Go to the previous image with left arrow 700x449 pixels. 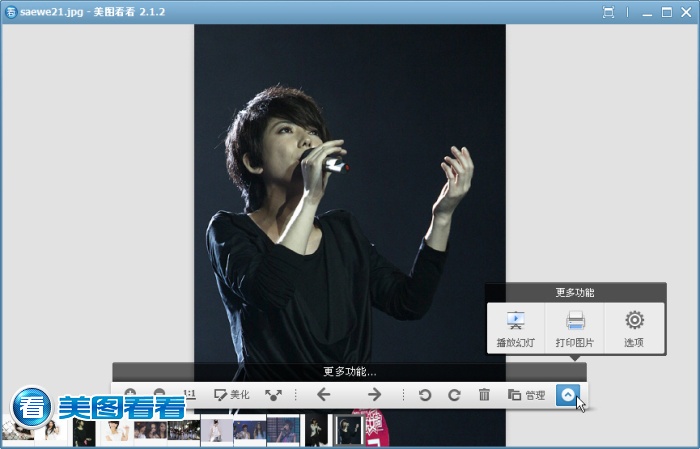pos(324,395)
